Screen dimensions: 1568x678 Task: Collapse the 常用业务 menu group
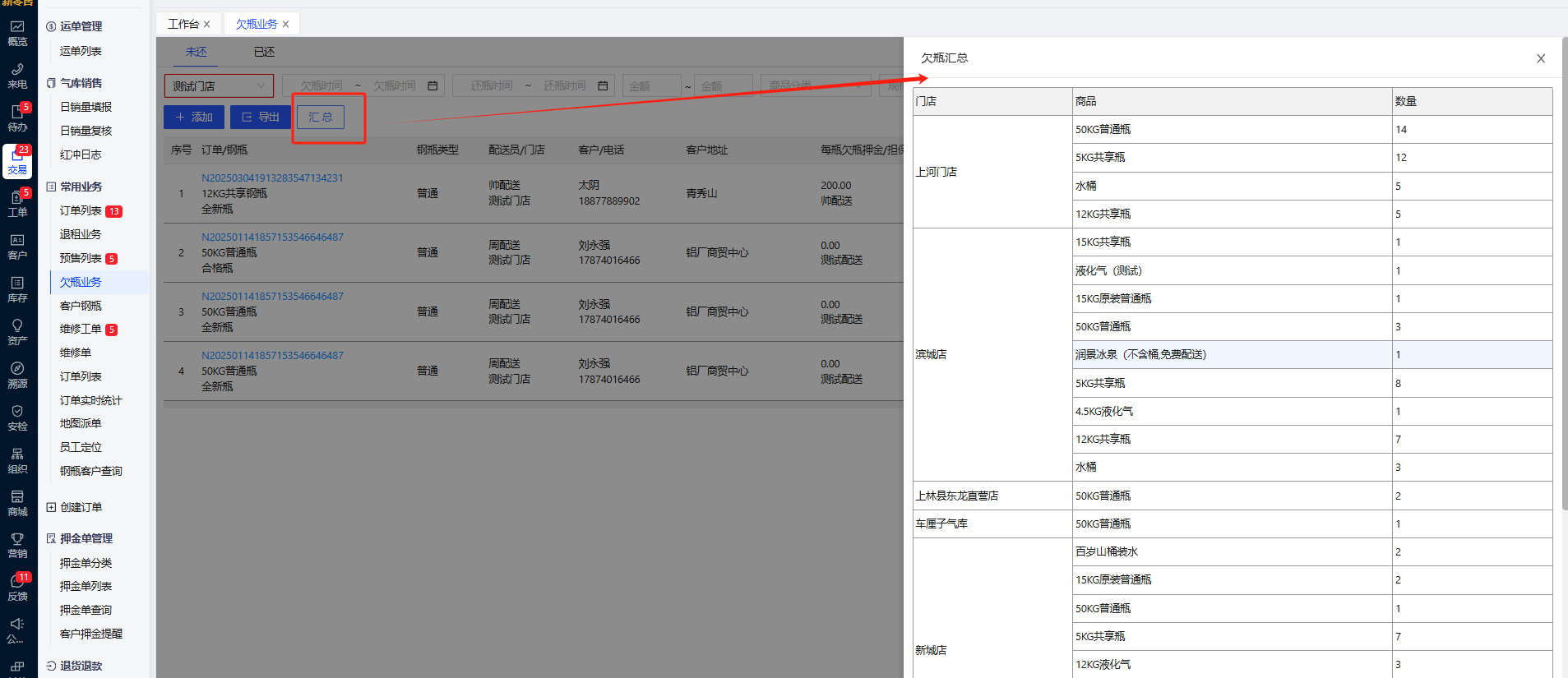coord(81,187)
